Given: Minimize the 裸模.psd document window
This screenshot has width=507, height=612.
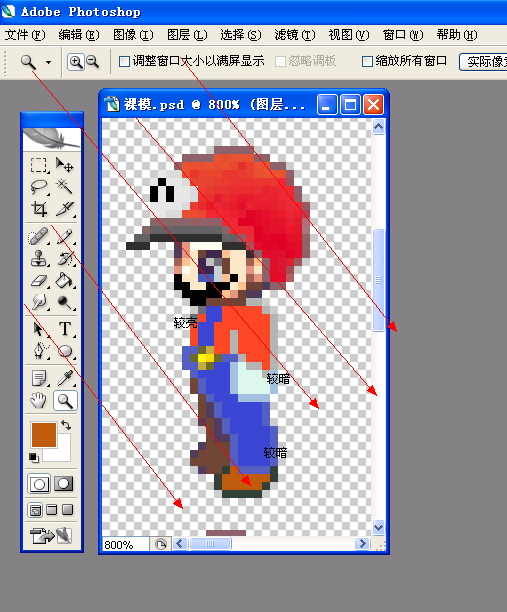Looking at the screenshot, I should pyautogui.click(x=327, y=105).
